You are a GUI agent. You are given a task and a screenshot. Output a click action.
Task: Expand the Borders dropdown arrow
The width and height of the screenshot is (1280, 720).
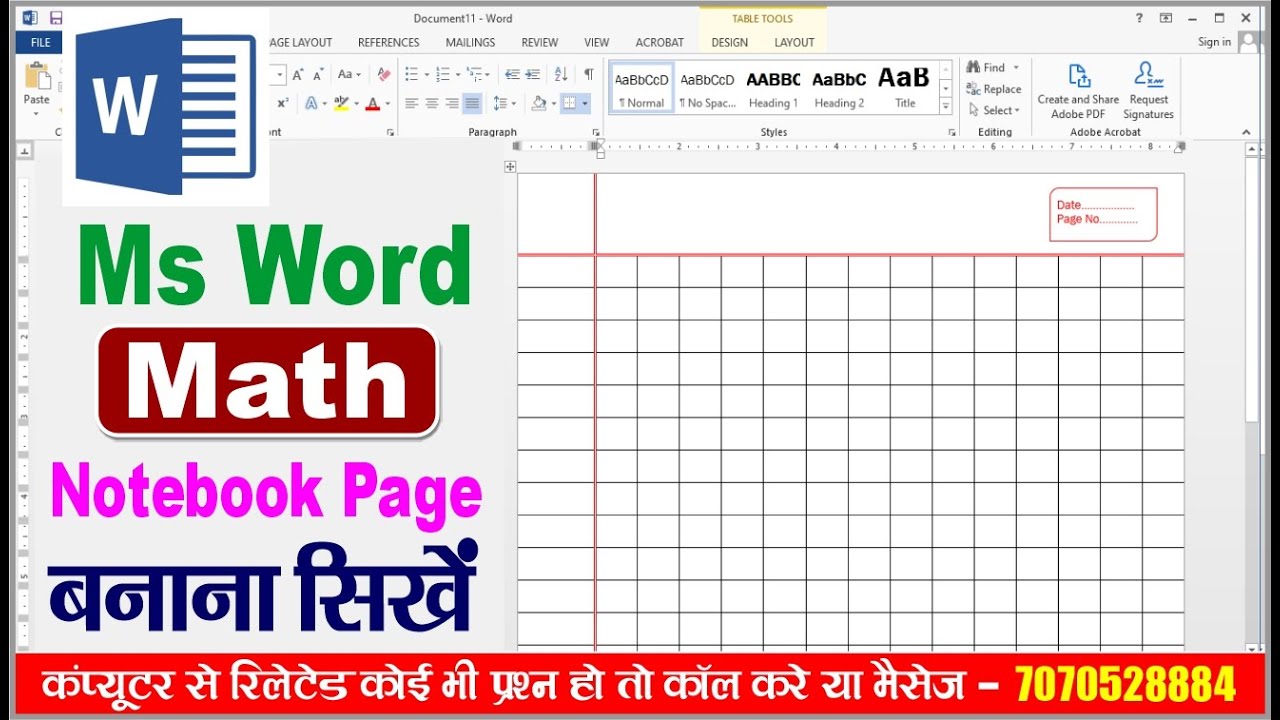[585, 103]
